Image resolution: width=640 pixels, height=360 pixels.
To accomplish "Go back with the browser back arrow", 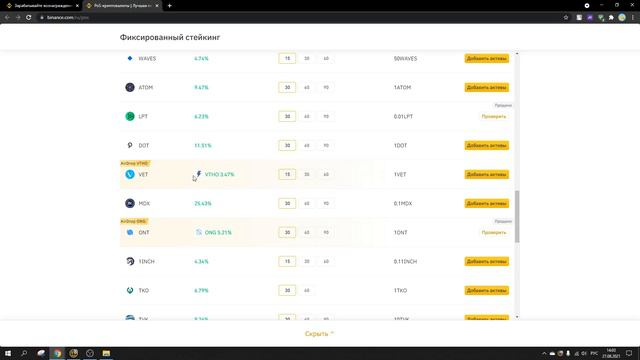I will click(7, 18).
